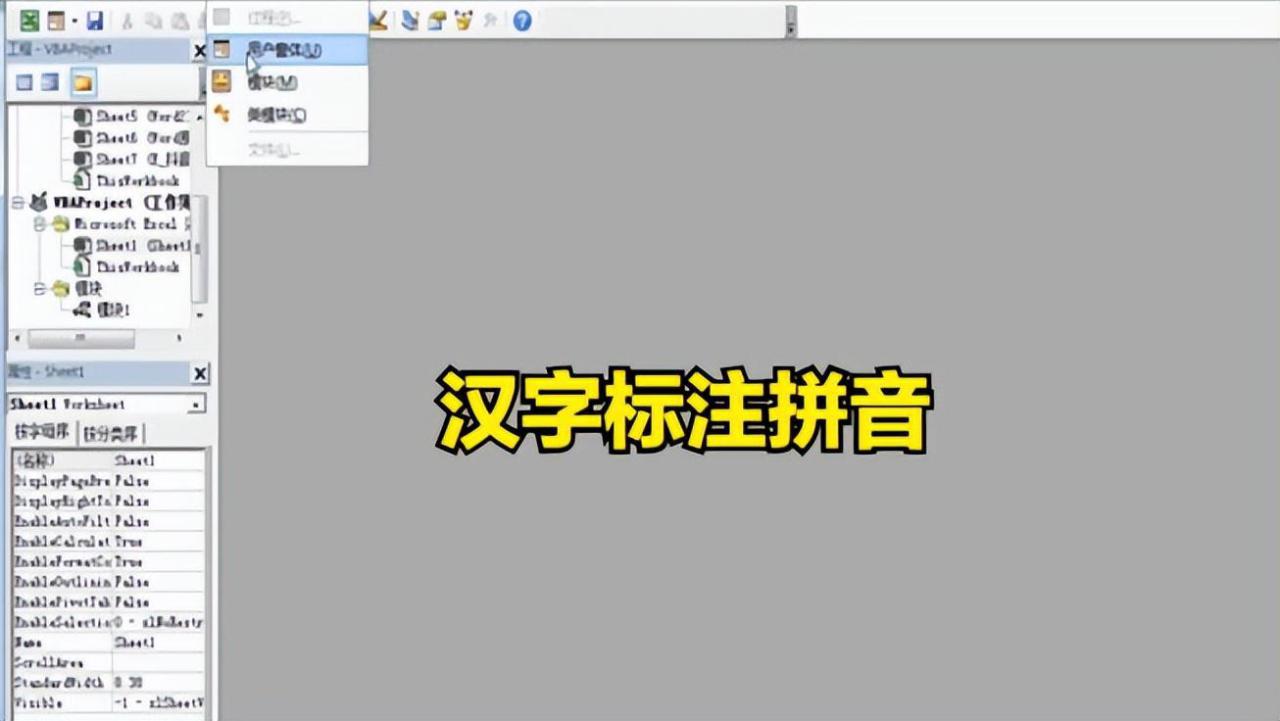Click the DisplayRightToLeft property row
Image resolution: width=1280 pixels, height=721 pixels.
click(x=108, y=501)
